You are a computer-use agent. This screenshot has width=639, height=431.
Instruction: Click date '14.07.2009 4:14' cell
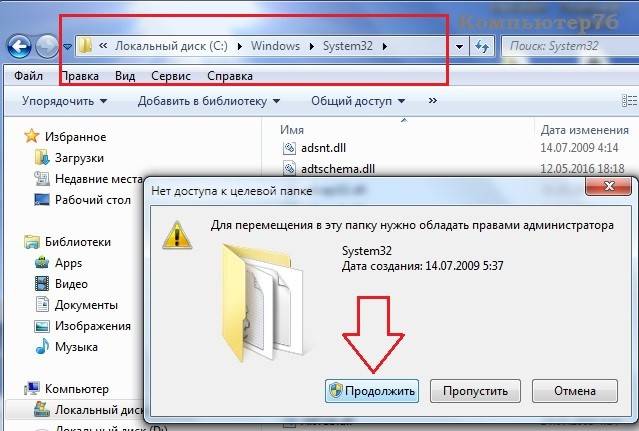coord(579,147)
